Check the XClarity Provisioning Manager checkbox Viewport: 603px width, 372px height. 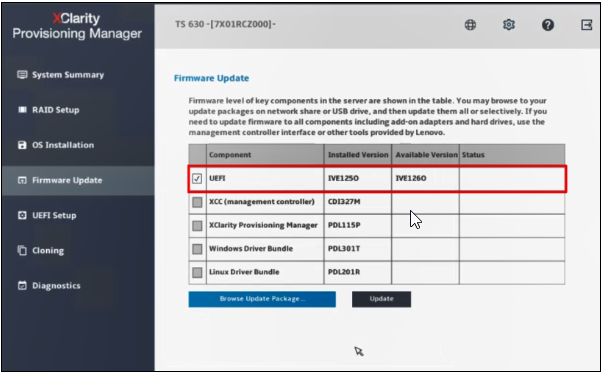tap(197, 225)
